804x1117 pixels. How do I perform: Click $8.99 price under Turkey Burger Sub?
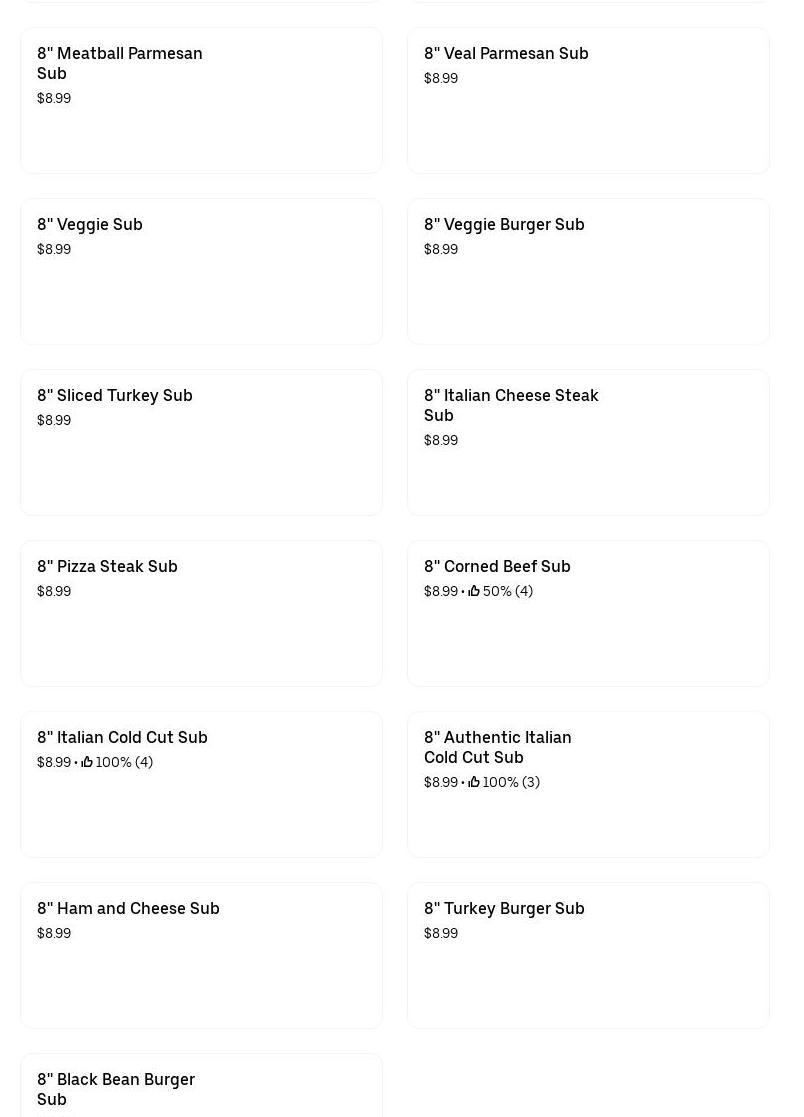441,933
